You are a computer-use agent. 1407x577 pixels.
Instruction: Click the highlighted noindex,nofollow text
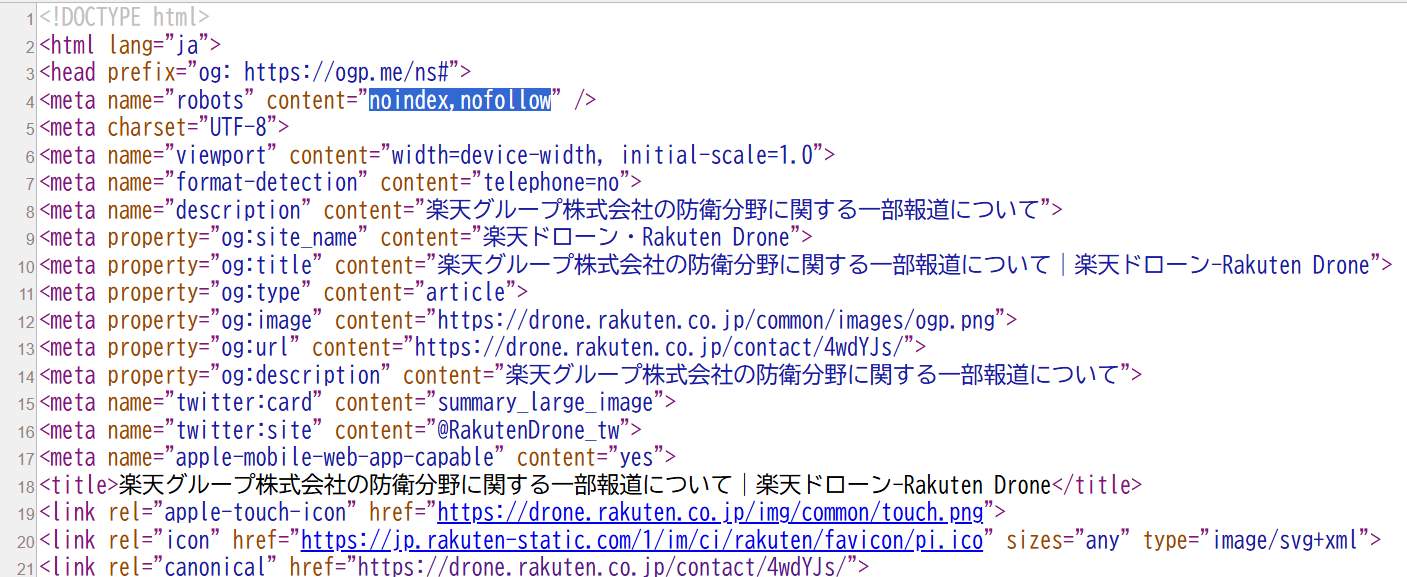coord(460,100)
